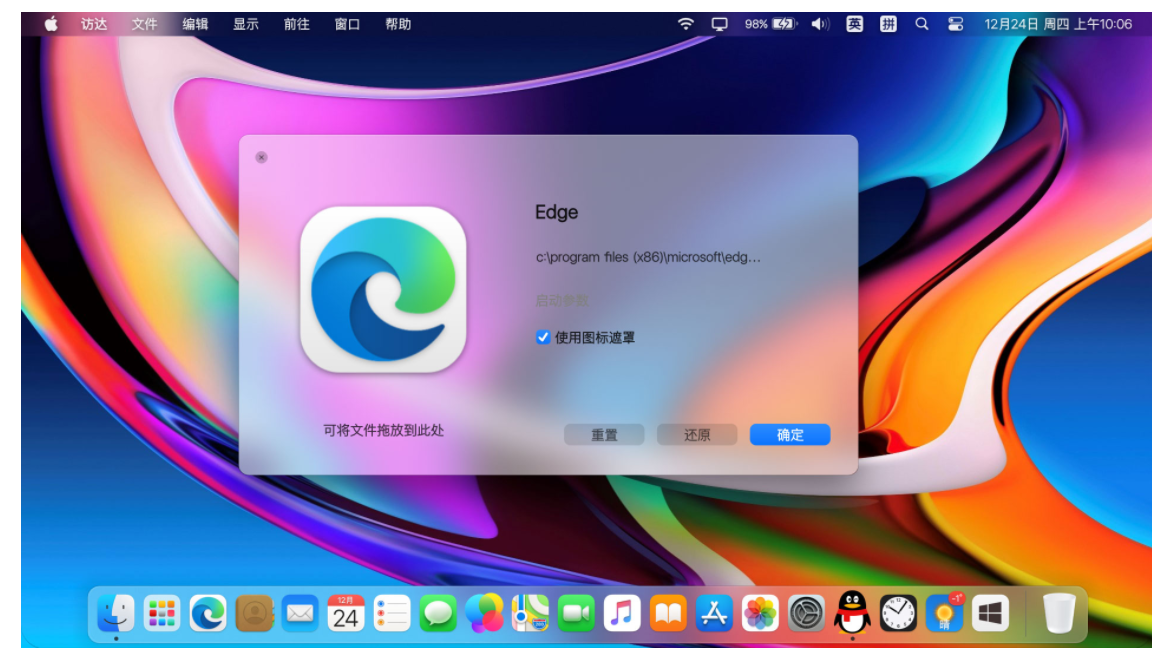Click the date and time display
Image resolution: width=1152 pixels, height=648 pixels.
(x=1058, y=24)
